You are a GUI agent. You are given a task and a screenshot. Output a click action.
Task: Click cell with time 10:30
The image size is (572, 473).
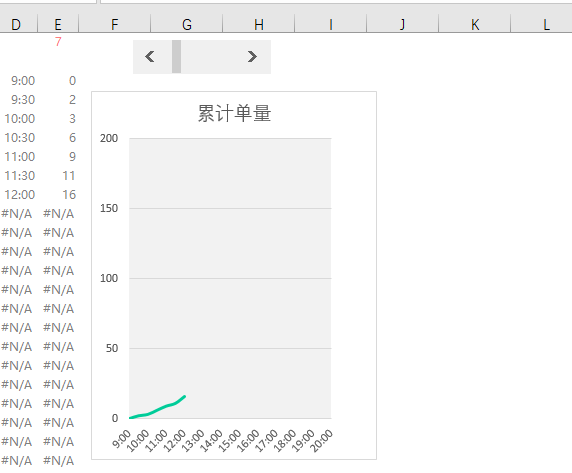point(20,137)
